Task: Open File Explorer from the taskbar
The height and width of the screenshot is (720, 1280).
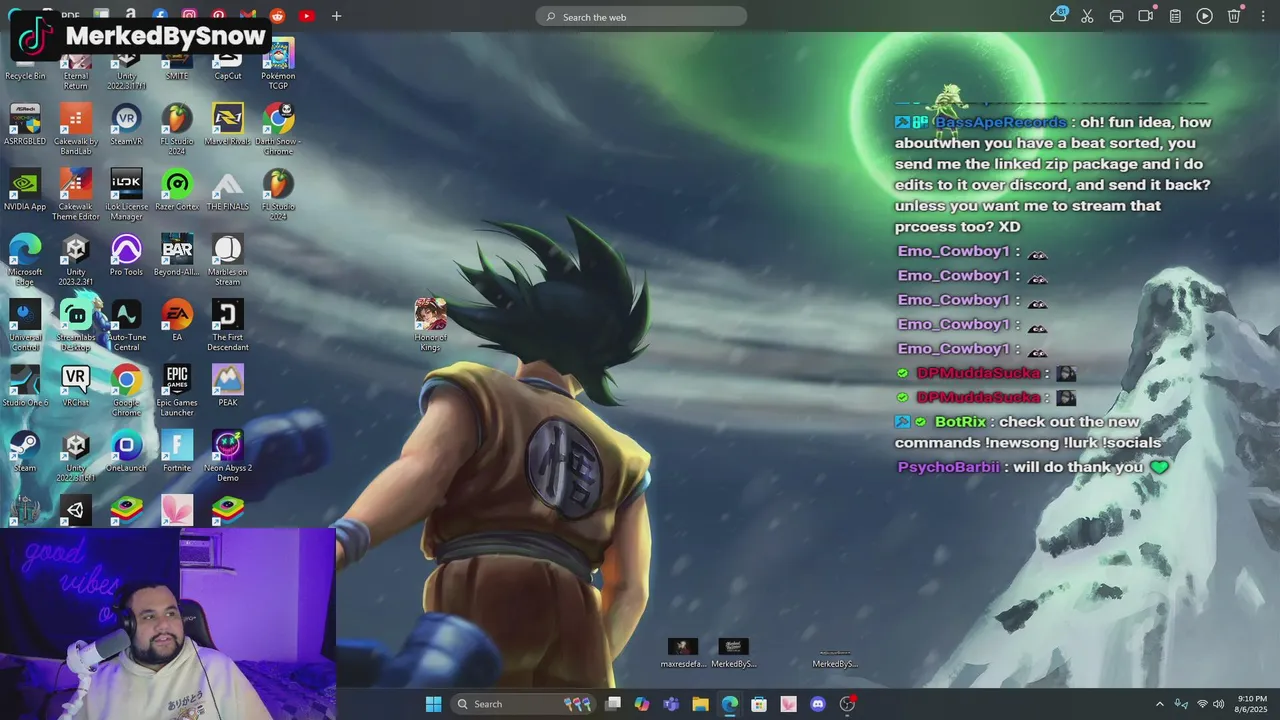Action: point(701,704)
